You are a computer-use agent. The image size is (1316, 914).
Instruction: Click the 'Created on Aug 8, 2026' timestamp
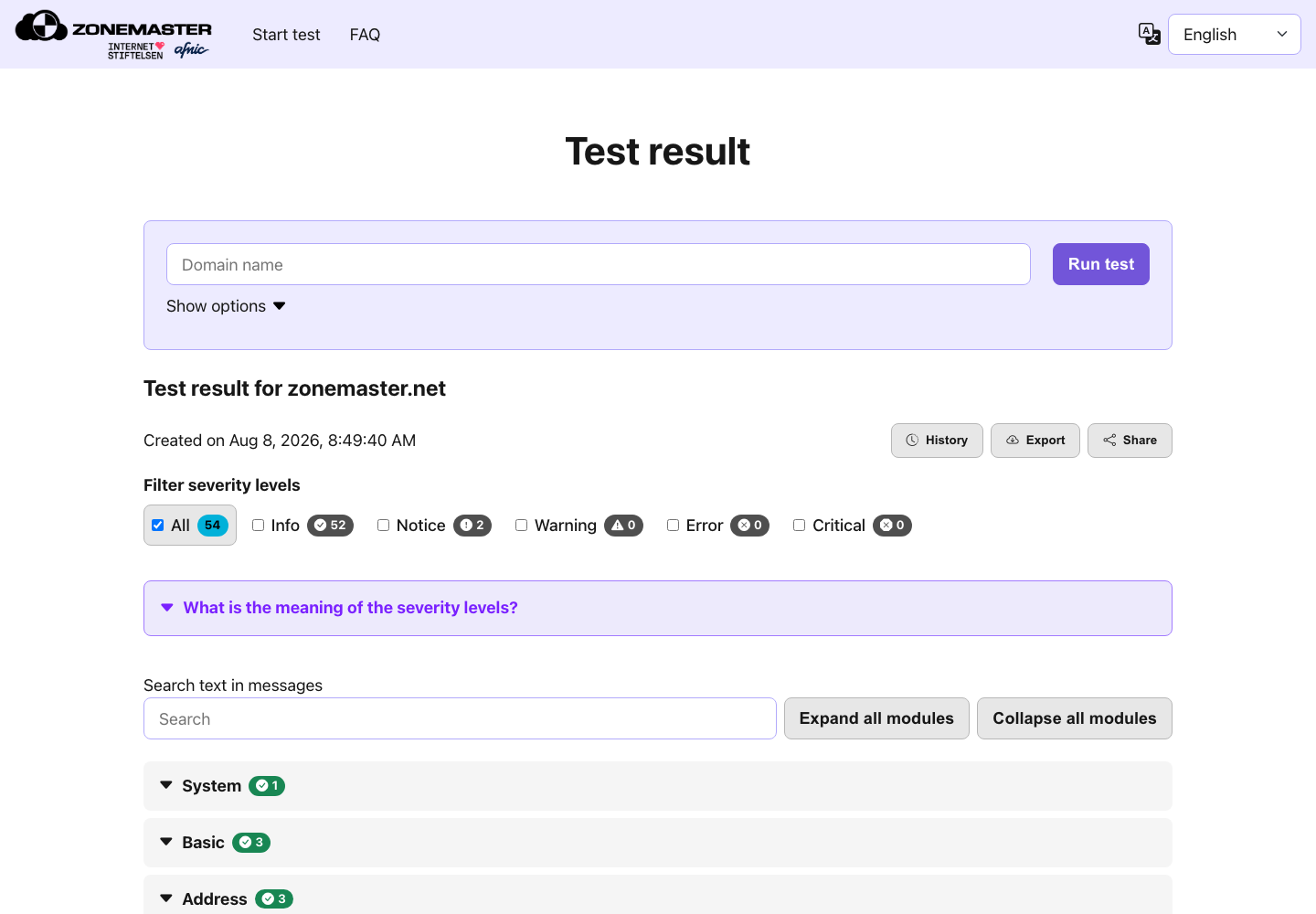(280, 441)
